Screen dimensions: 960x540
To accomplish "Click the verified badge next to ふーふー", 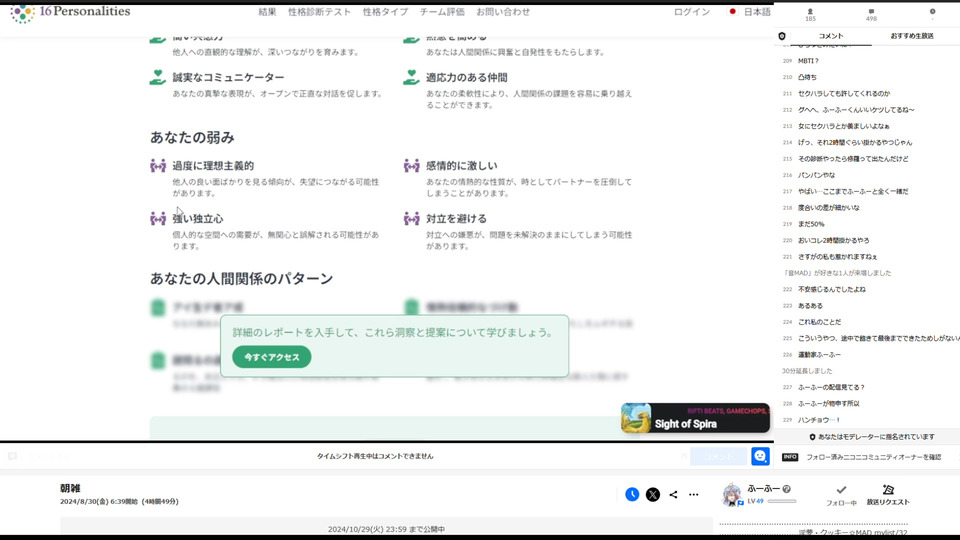I will 787,489.
